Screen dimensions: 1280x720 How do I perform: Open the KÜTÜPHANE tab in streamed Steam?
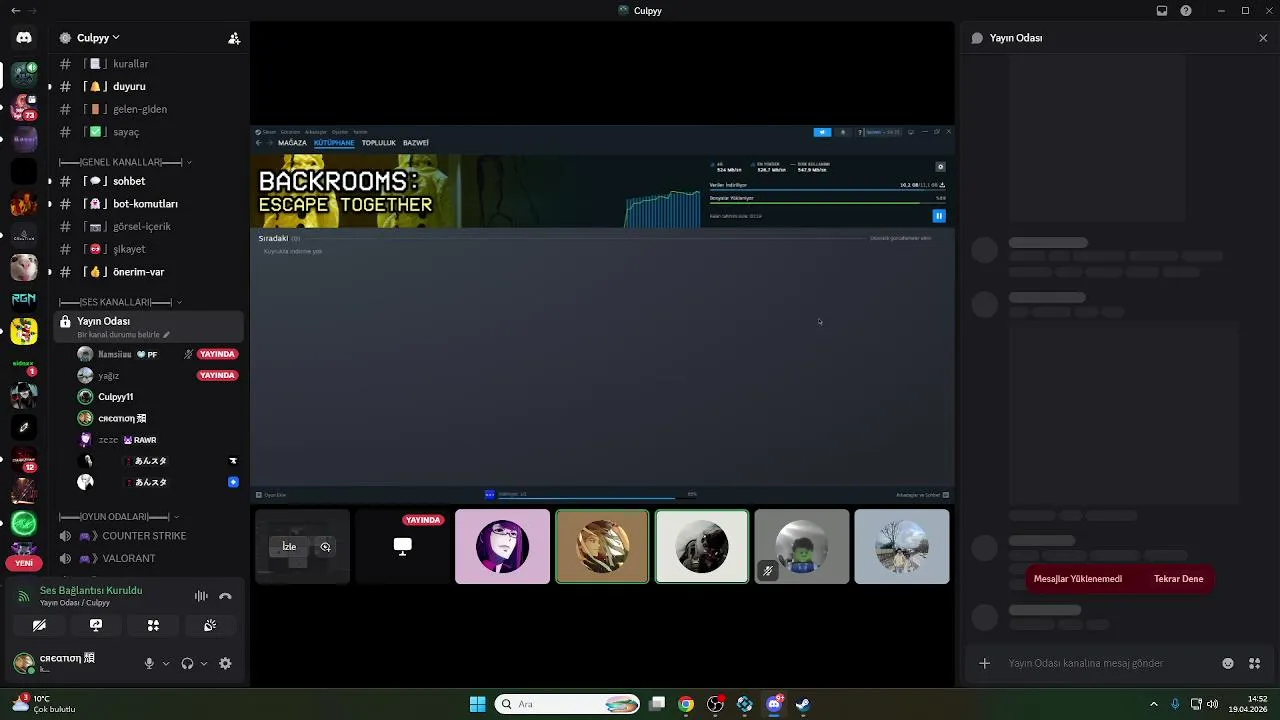pyautogui.click(x=334, y=143)
